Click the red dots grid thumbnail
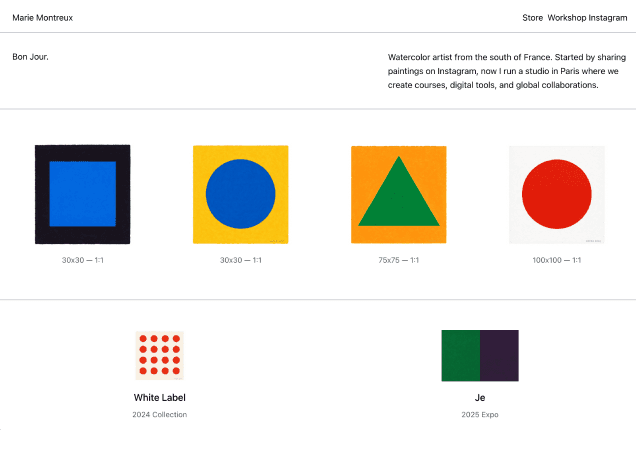Image resolution: width=636 pixels, height=468 pixels. (159, 356)
